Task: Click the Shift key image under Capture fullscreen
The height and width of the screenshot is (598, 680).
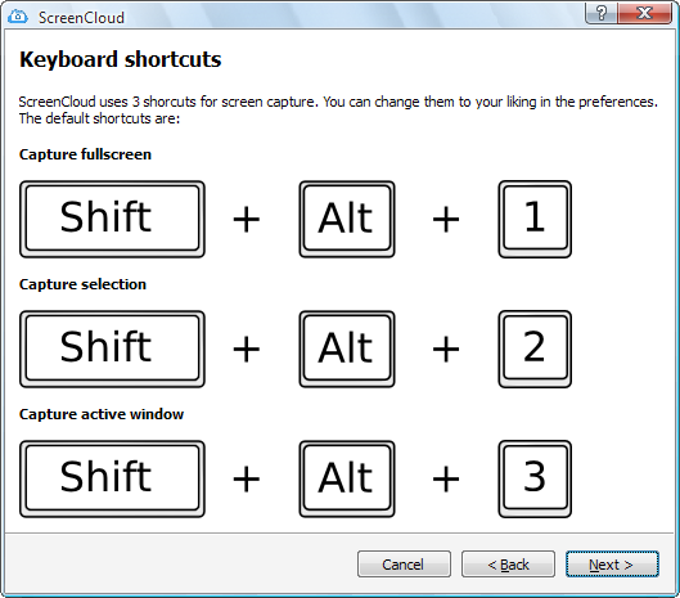Action: 112,219
